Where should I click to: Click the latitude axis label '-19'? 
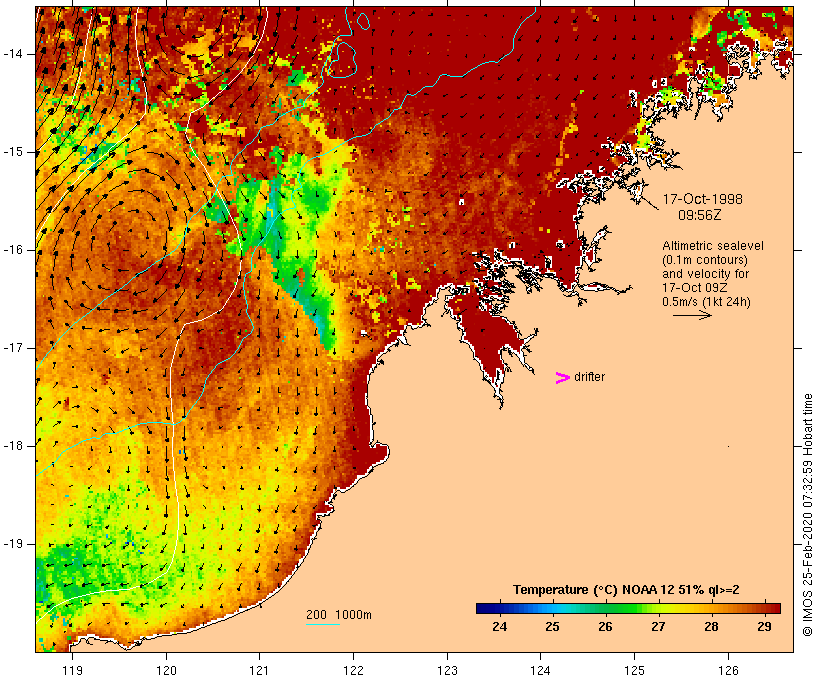(x=13, y=544)
